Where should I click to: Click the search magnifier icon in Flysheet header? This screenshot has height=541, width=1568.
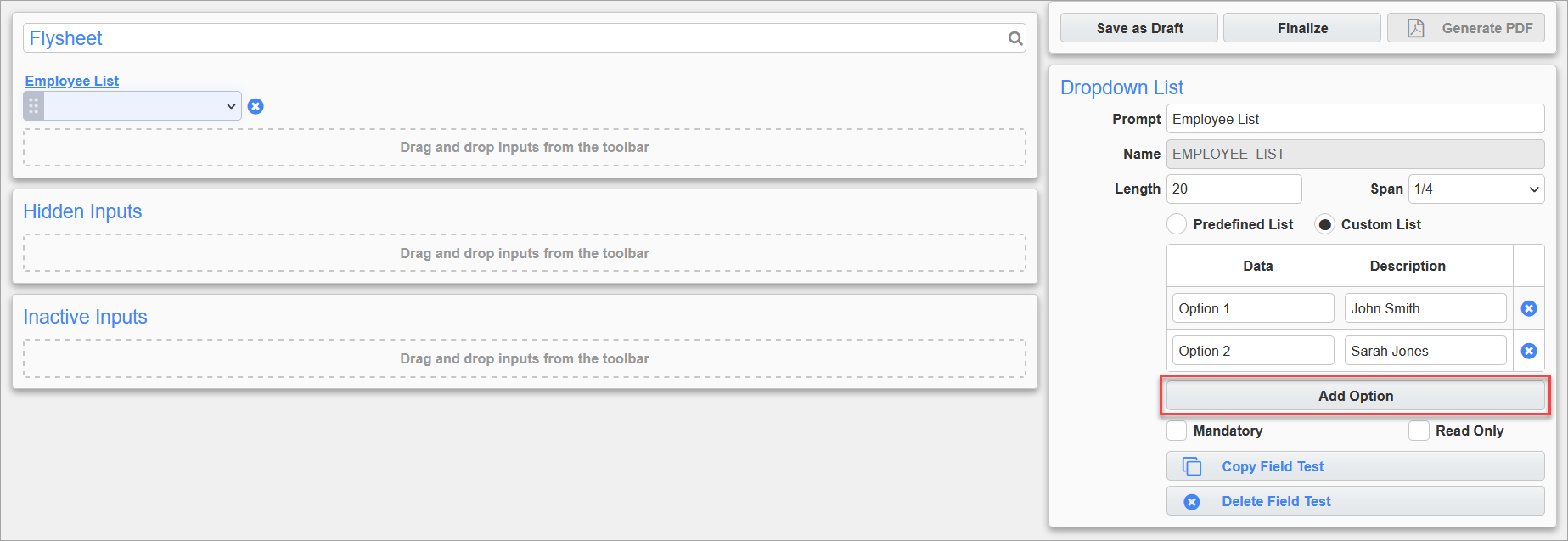1014,38
